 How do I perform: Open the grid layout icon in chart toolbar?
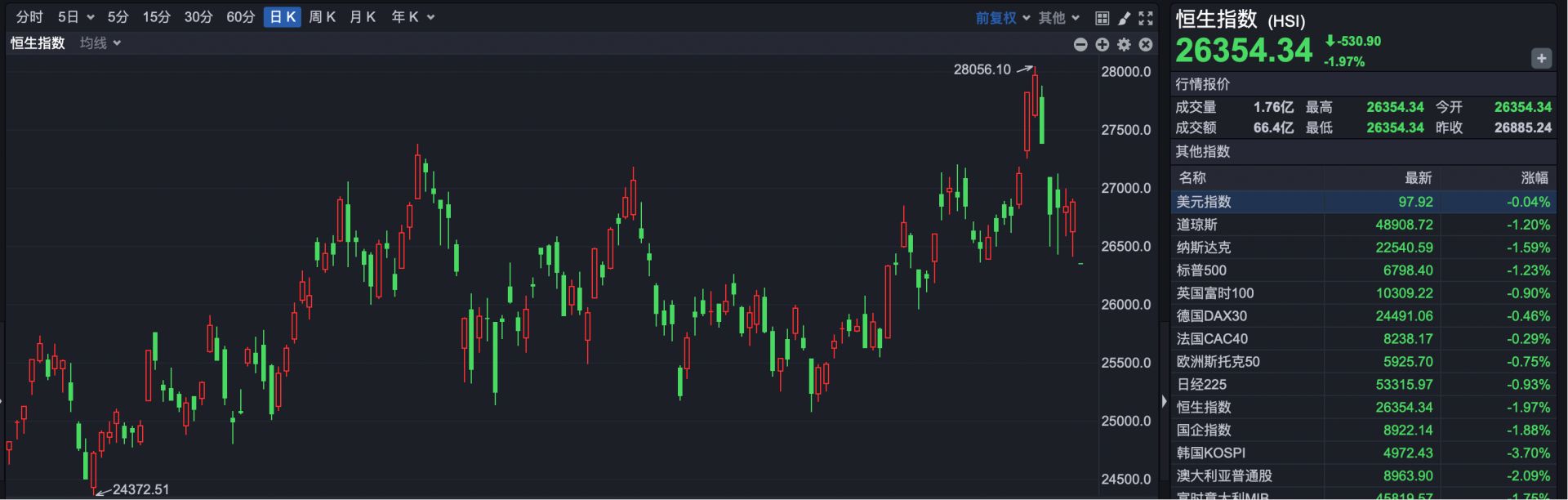(x=1102, y=17)
